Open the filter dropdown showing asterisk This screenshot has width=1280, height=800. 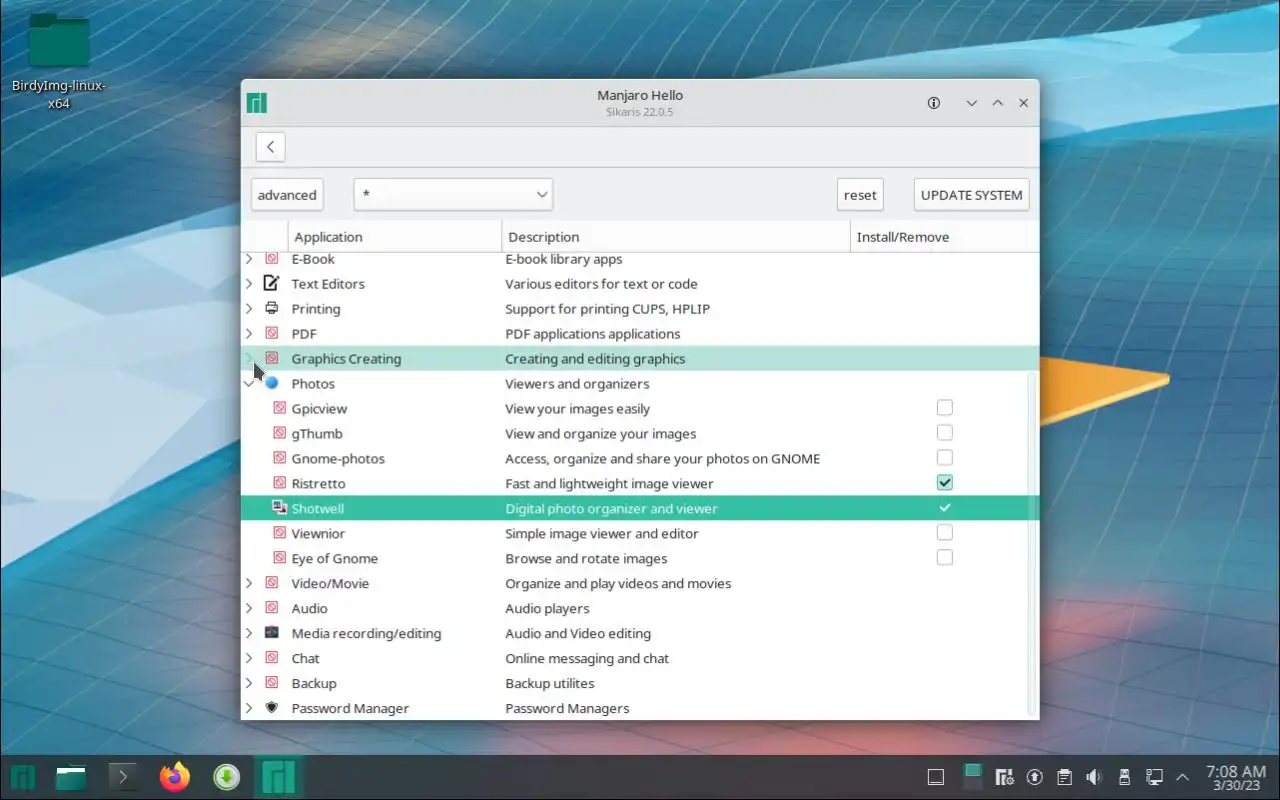[453, 194]
